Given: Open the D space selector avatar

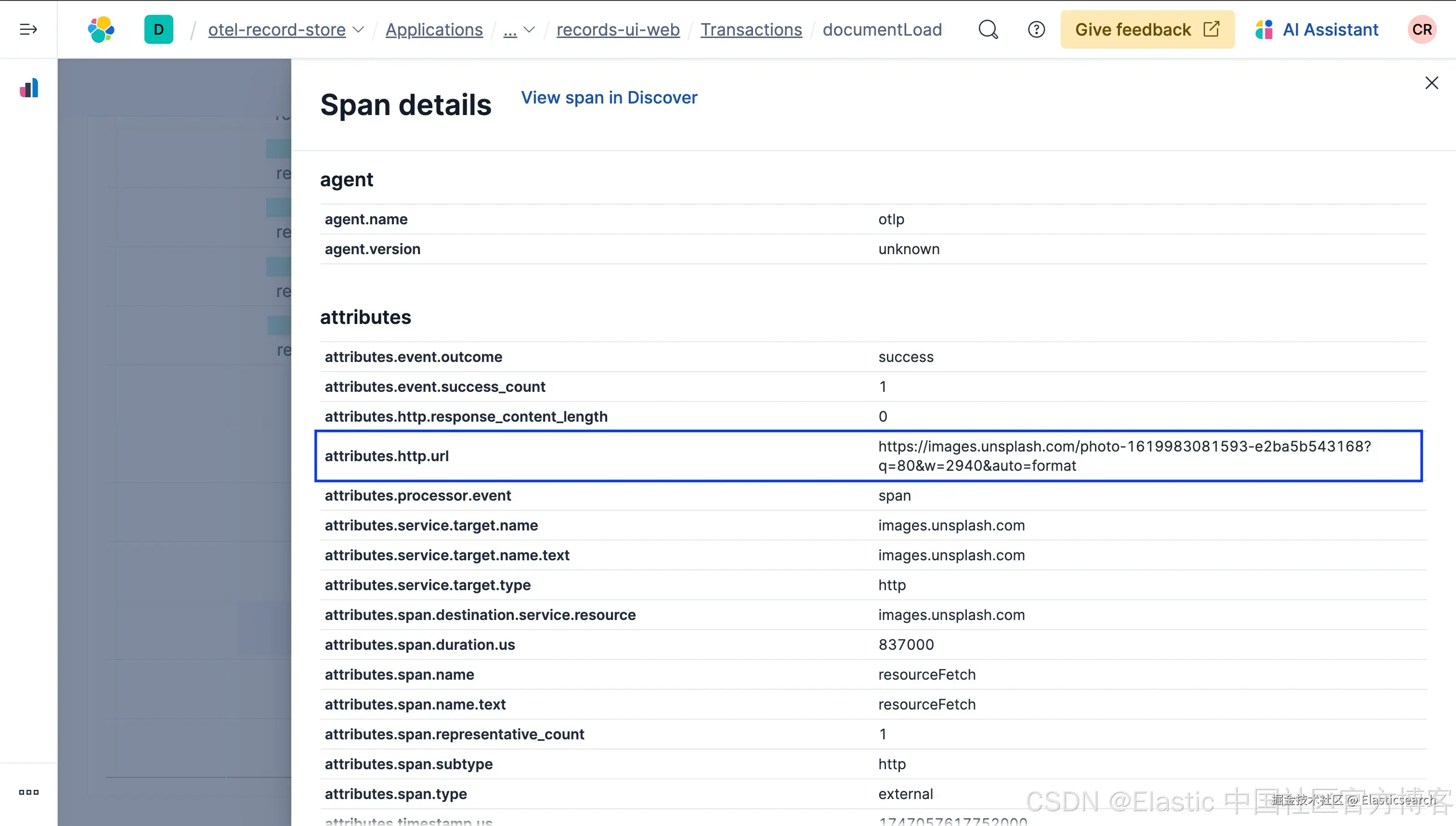Looking at the screenshot, I should click(158, 29).
